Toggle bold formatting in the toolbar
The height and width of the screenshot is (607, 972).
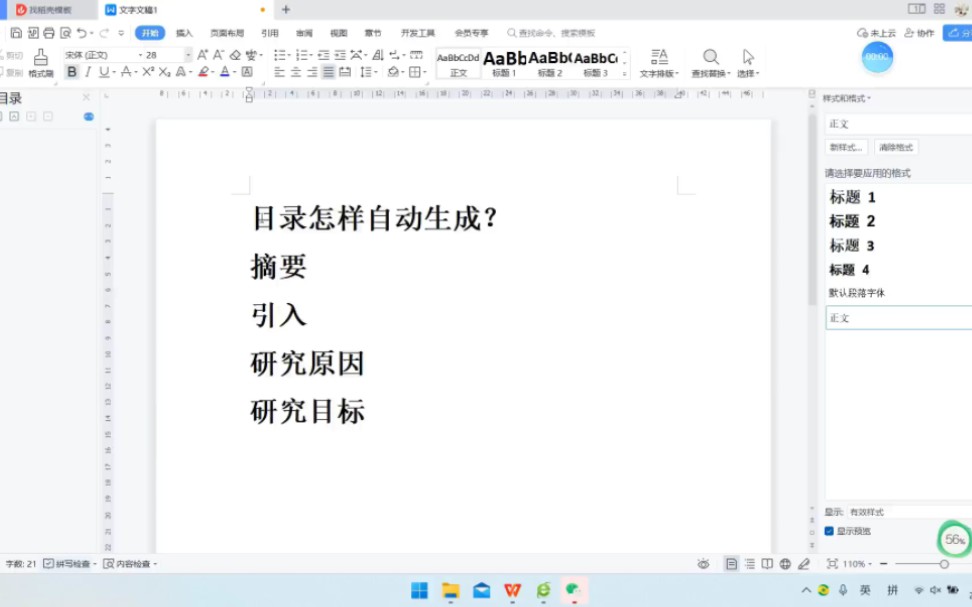[71, 72]
